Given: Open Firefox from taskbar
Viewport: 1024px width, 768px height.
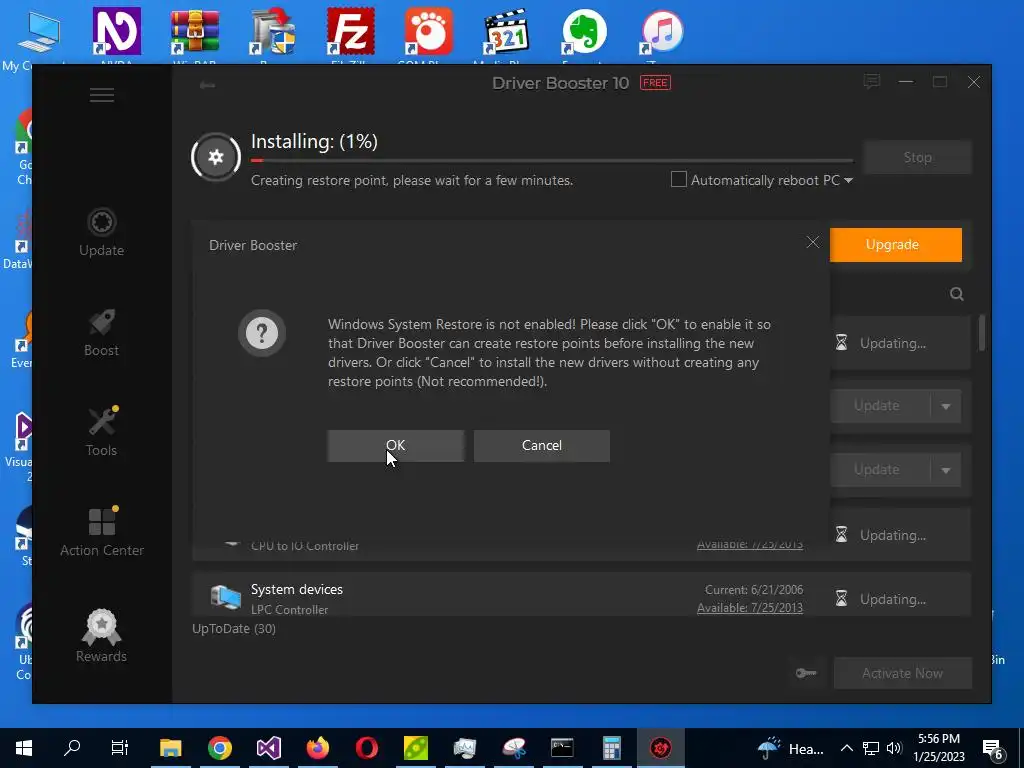Looking at the screenshot, I should (317, 748).
